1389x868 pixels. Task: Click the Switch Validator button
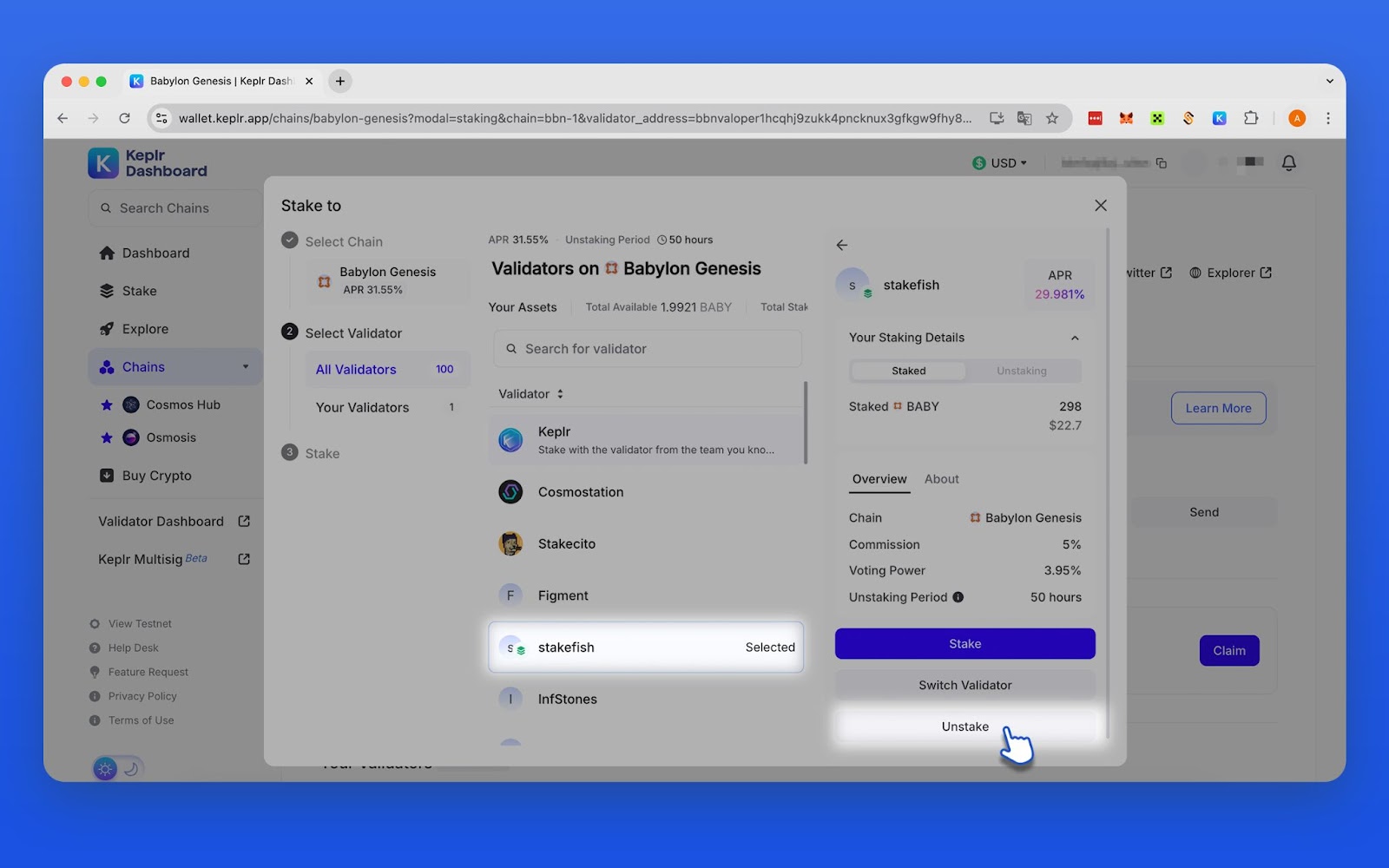(964, 685)
